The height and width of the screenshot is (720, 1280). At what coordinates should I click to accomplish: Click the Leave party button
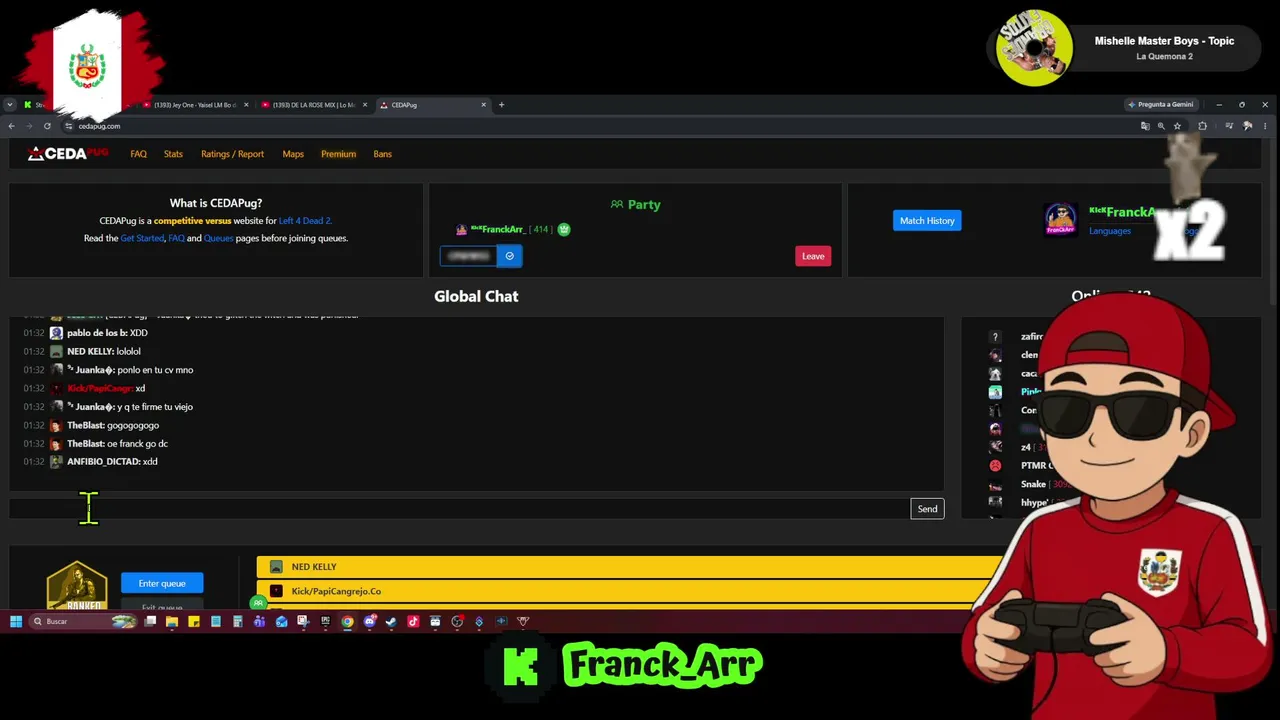pos(813,256)
